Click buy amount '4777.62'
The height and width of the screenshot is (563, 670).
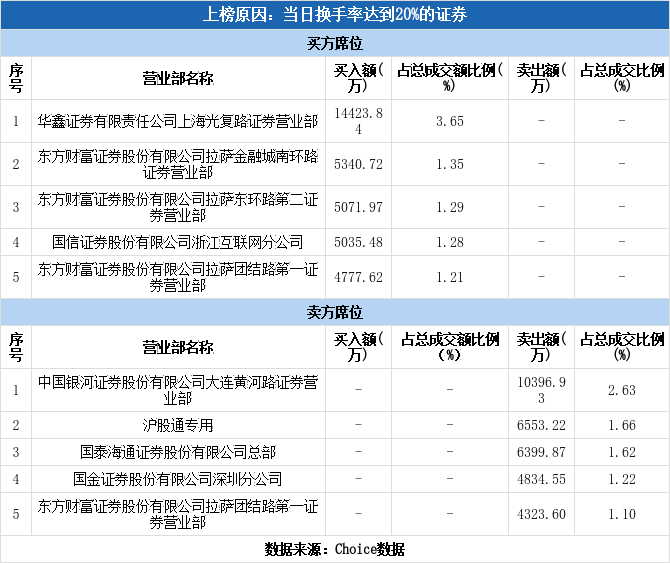pos(358,277)
